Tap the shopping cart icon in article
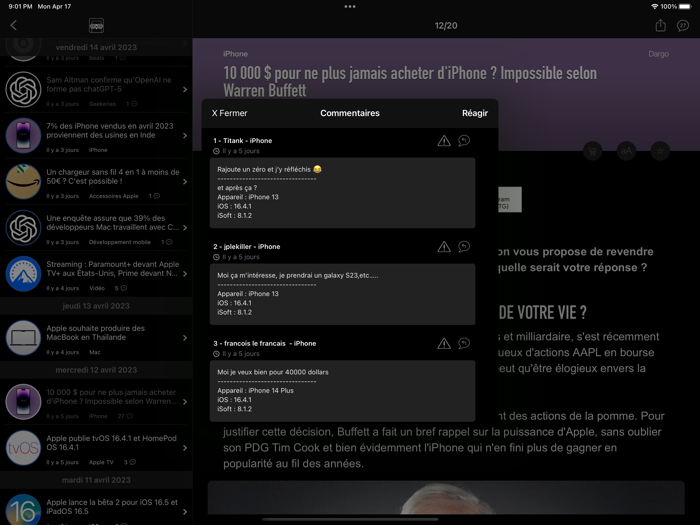Image resolution: width=700 pixels, height=525 pixels. click(x=592, y=151)
